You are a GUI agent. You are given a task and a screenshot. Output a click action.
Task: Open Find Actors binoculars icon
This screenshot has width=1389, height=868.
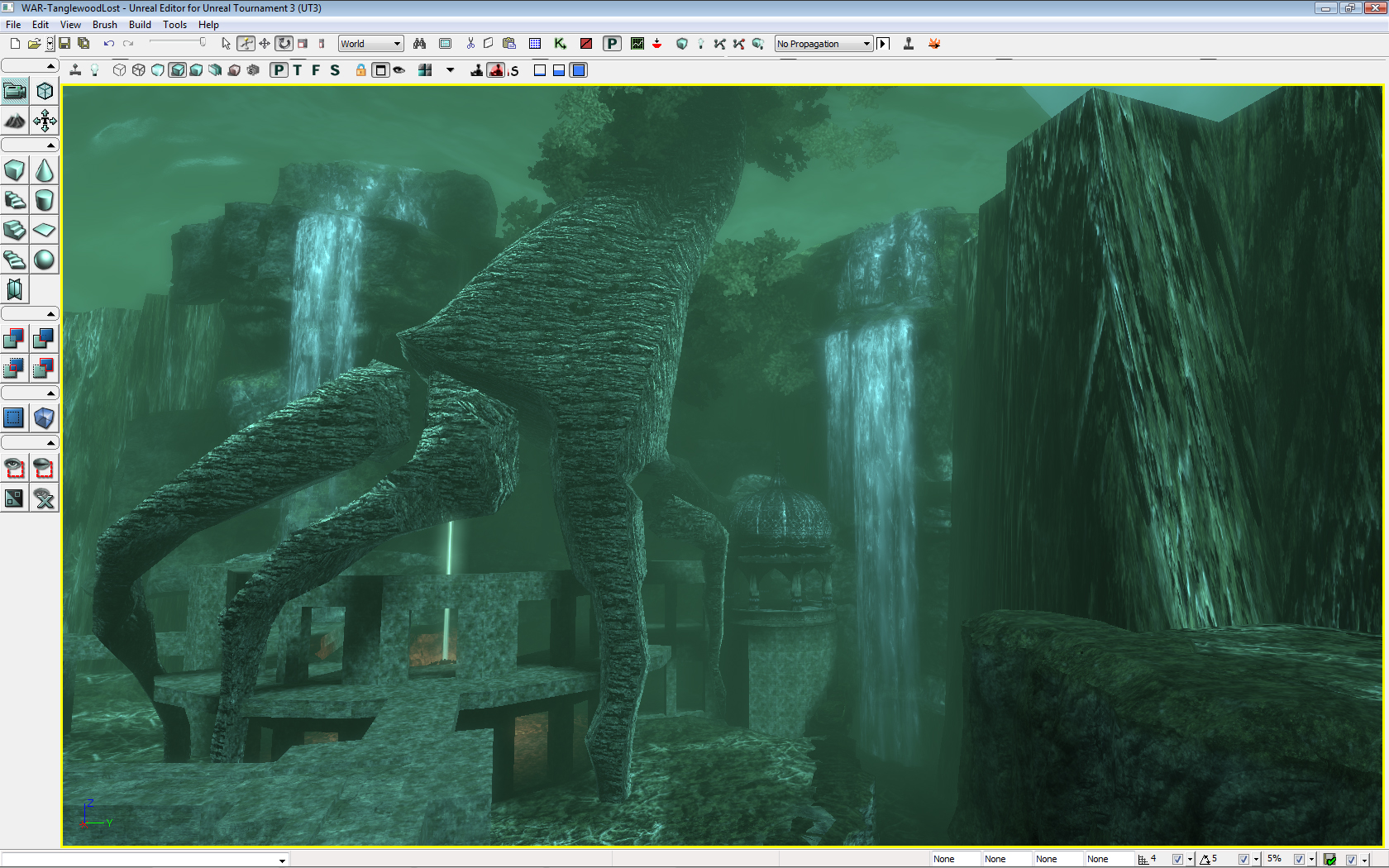coord(420,44)
